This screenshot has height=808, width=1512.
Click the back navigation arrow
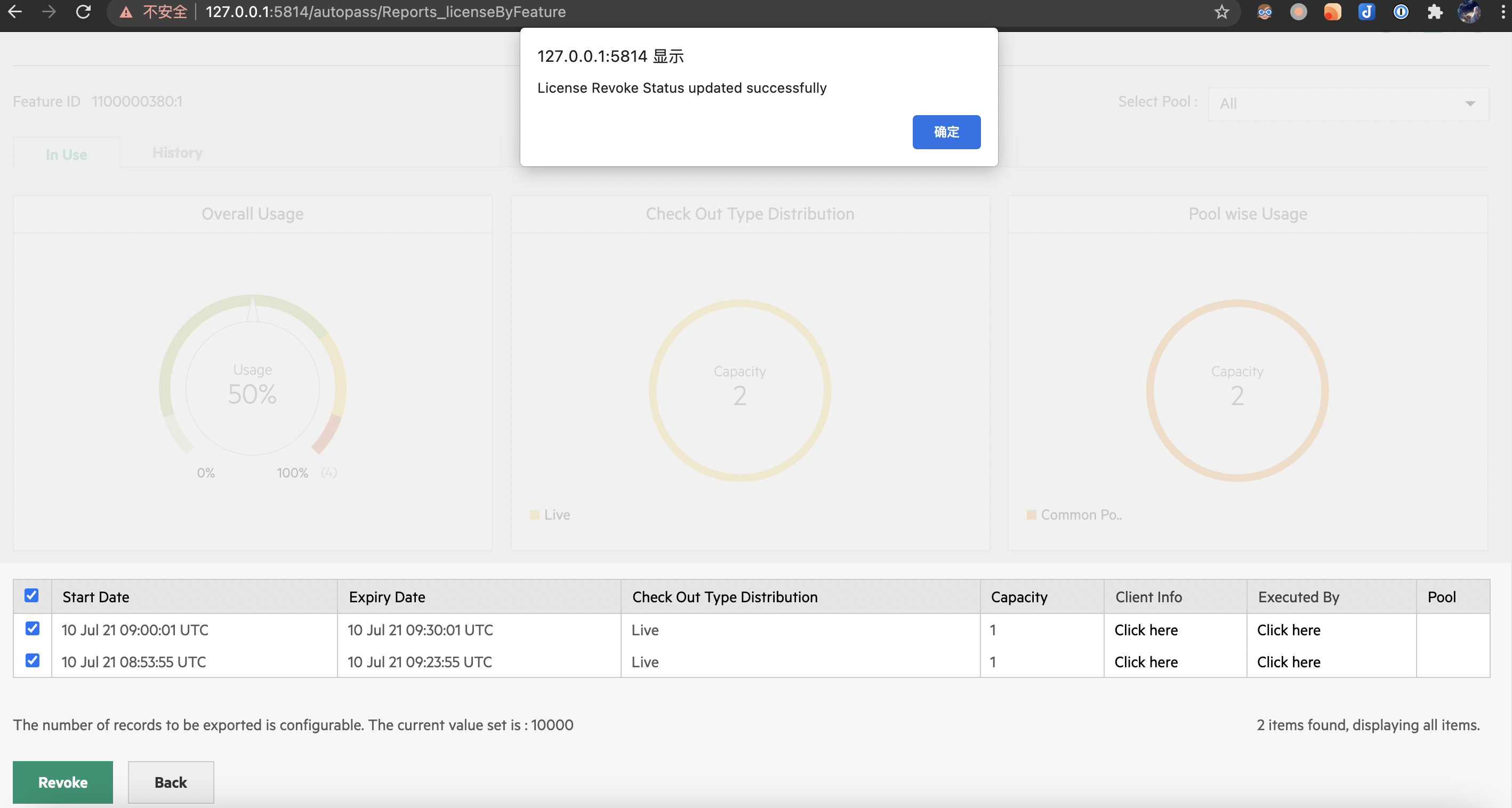pos(15,12)
